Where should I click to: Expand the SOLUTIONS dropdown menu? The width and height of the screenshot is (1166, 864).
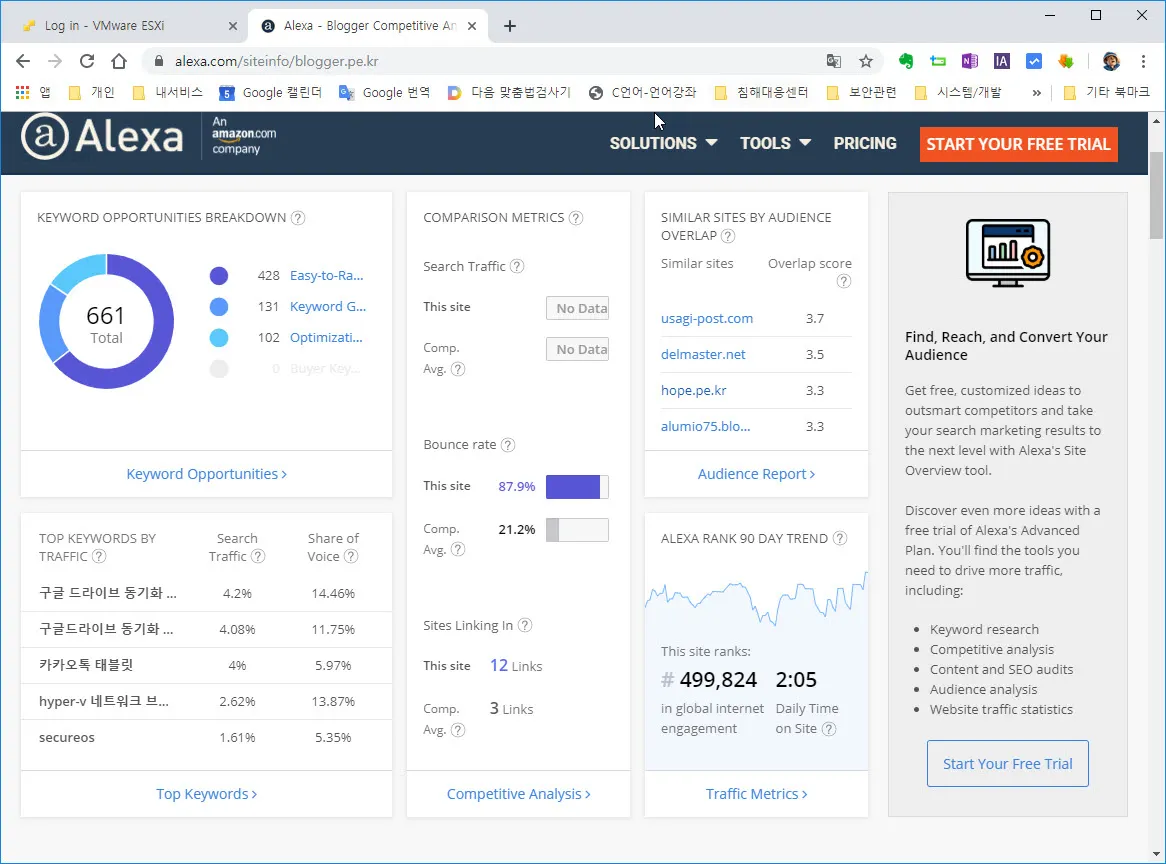click(x=663, y=143)
